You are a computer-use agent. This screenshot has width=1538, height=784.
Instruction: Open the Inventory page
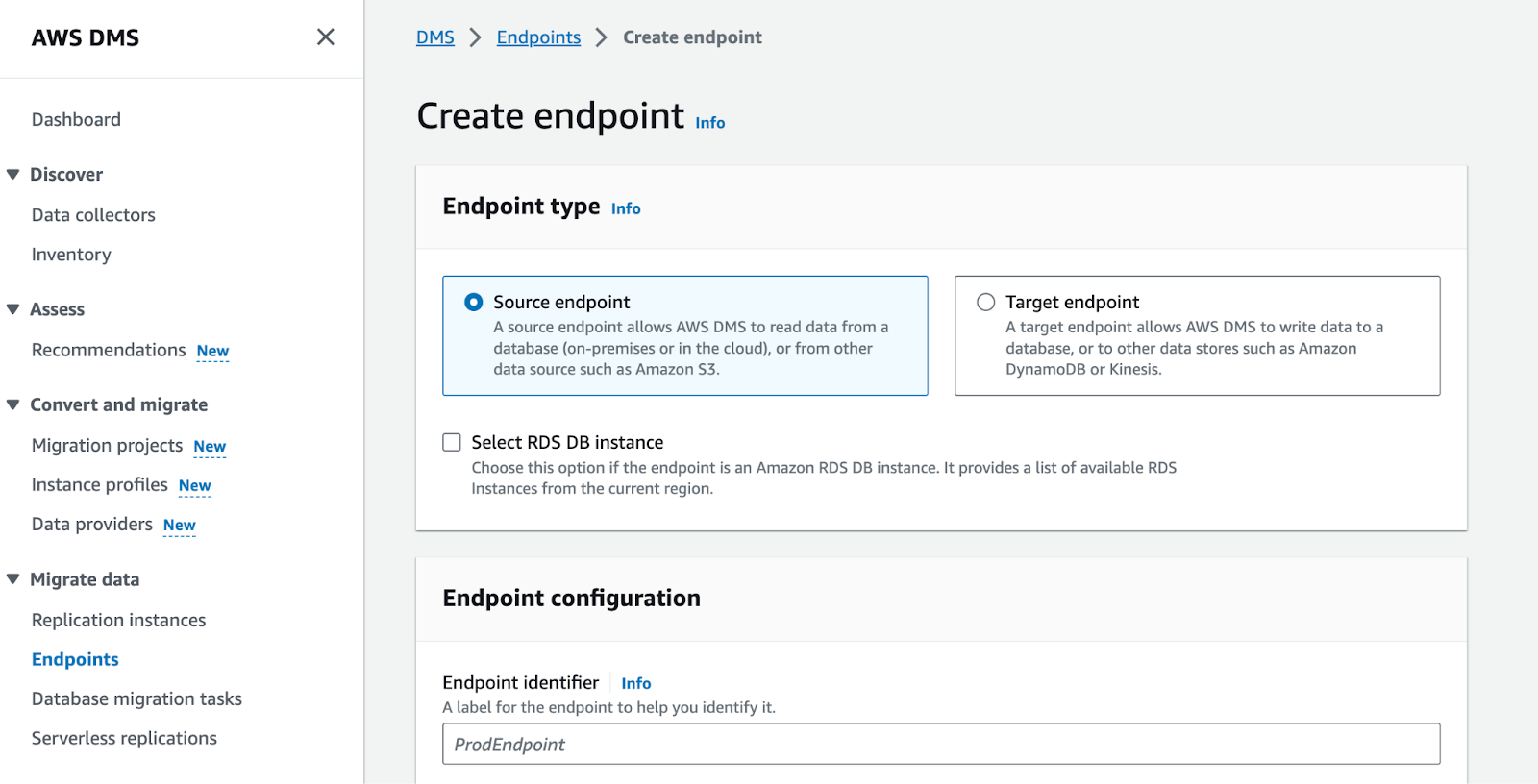(x=71, y=255)
